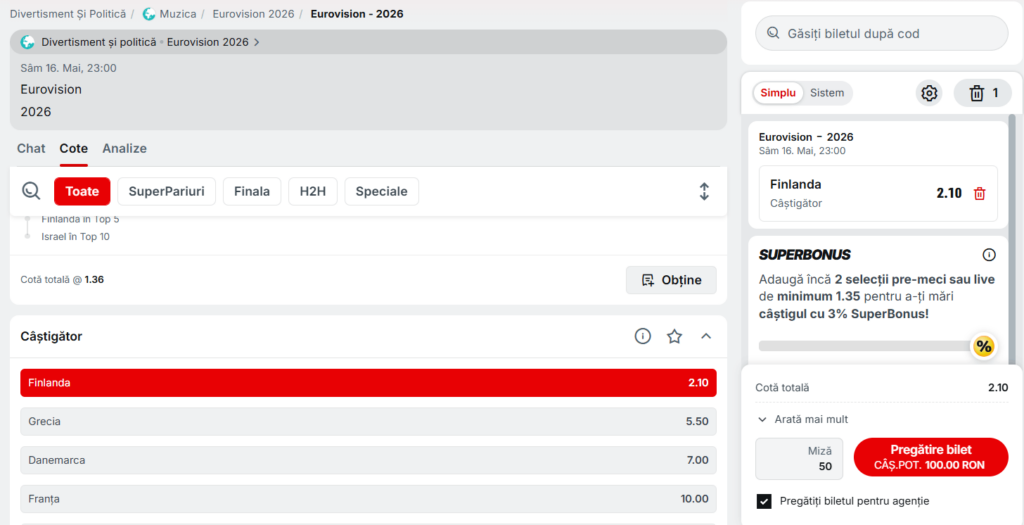The height and width of the screenshot is (525, 1024).
Task: Select the Simplu bet type
Action: [x=778, y=93]
